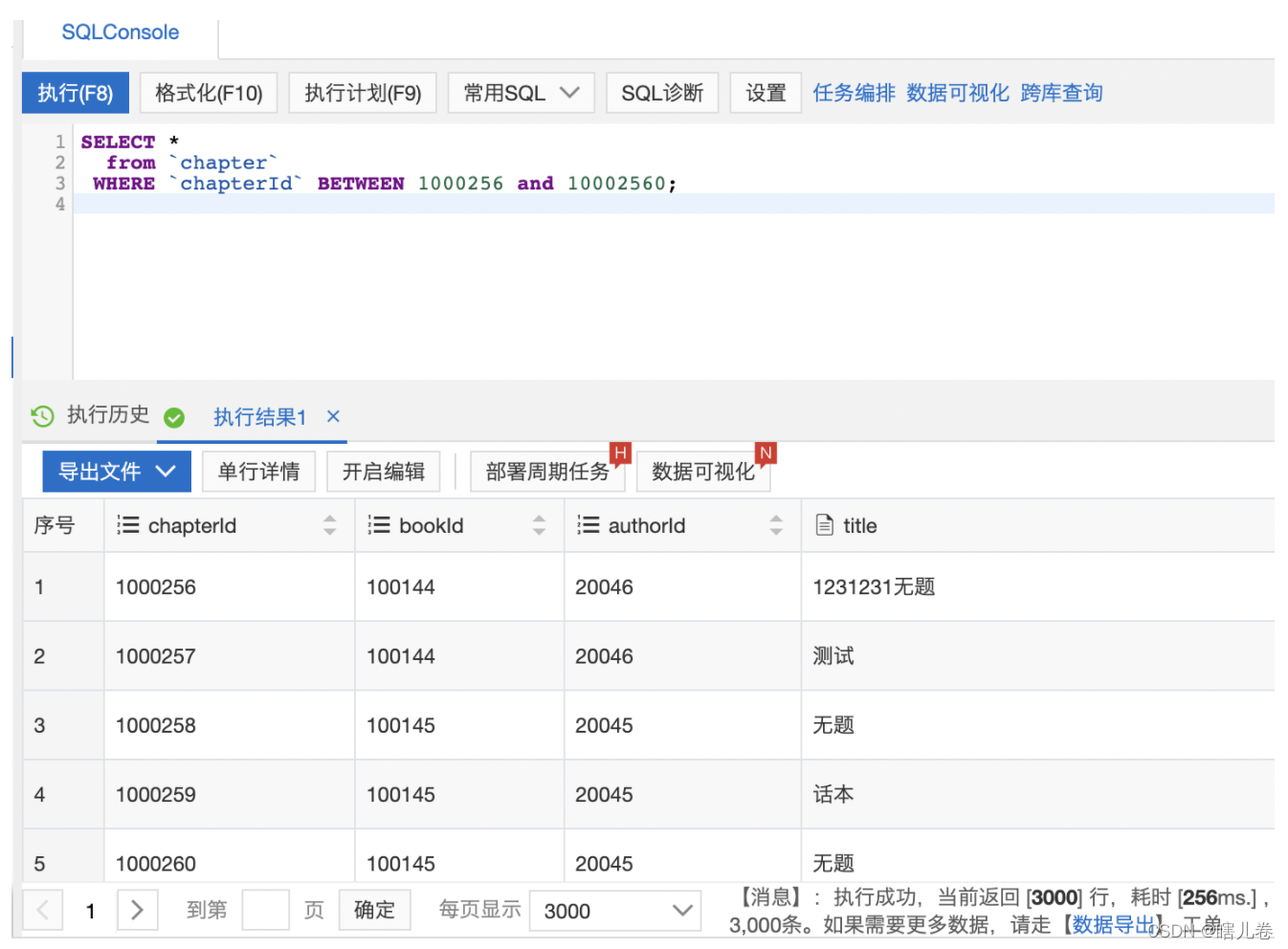Open the 任务编排 link
This screenshot has height=949, width=1288.
(854, 93)
